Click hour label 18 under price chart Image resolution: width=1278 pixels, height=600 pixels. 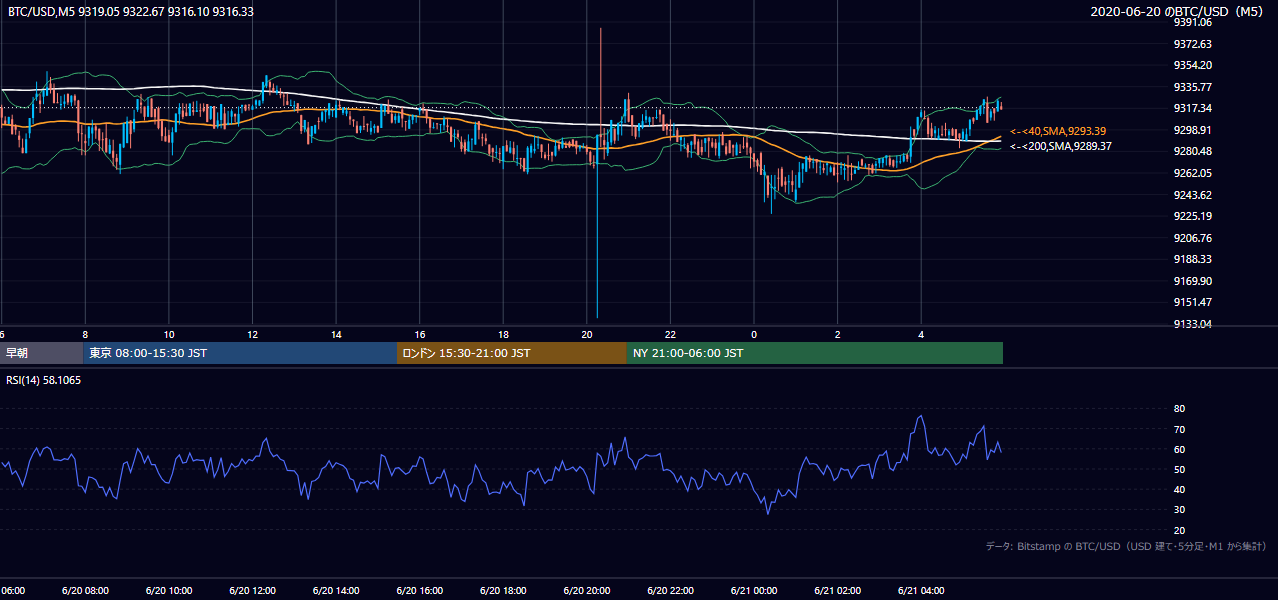[504, 334]
